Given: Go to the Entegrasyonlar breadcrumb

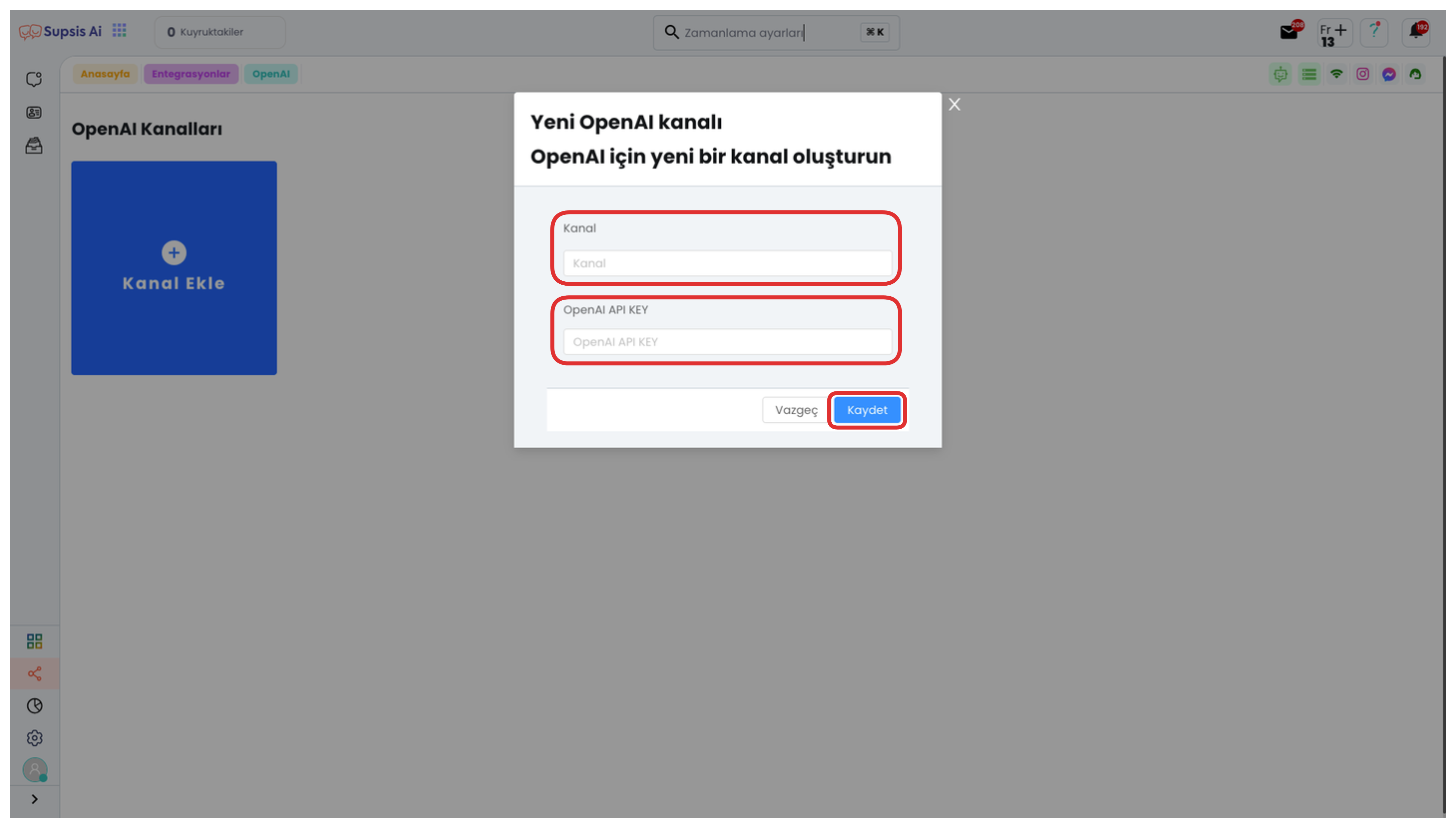Looking at the screenshot, I should 191,74.
